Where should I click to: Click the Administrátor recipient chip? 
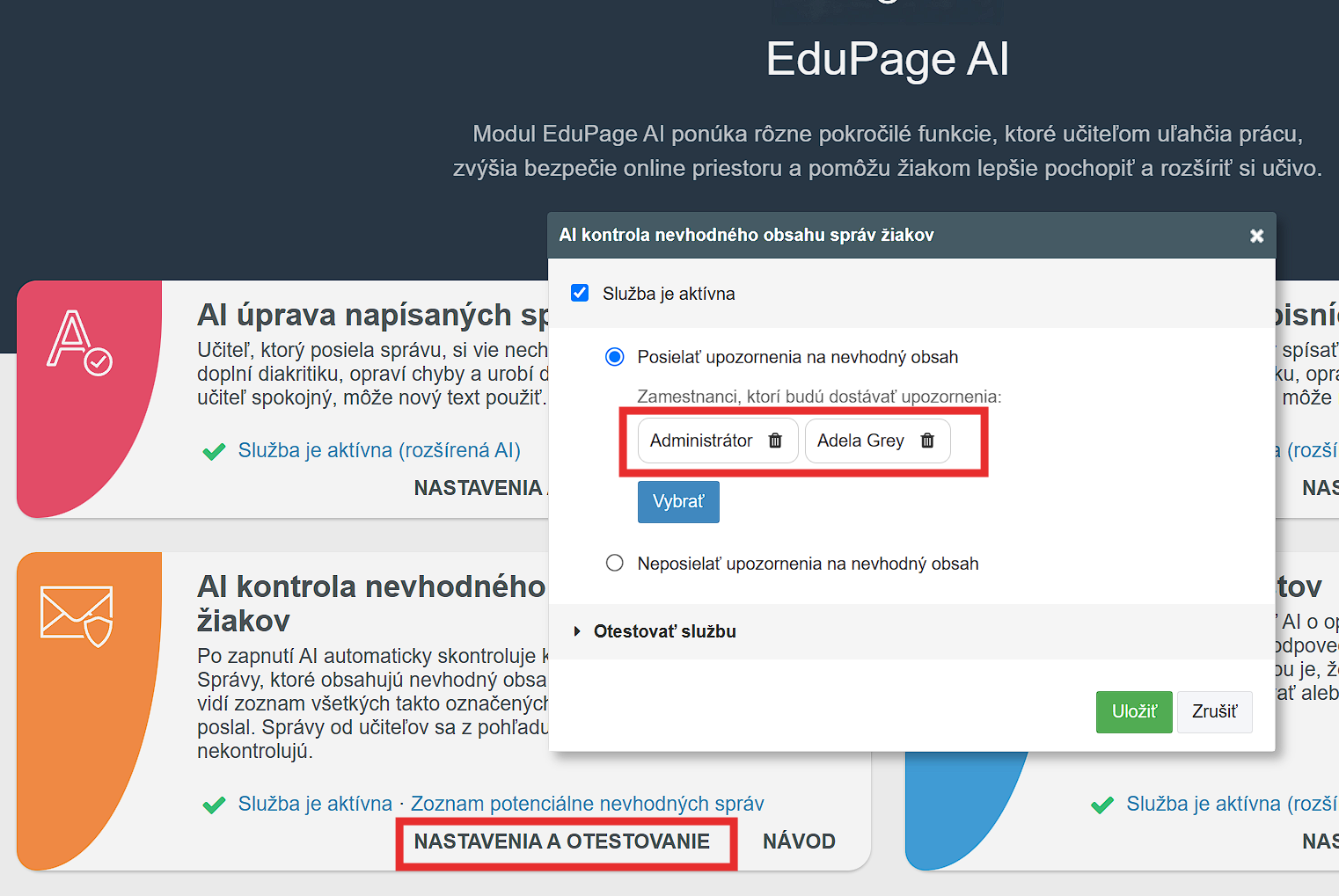click(x=701, y=441)
